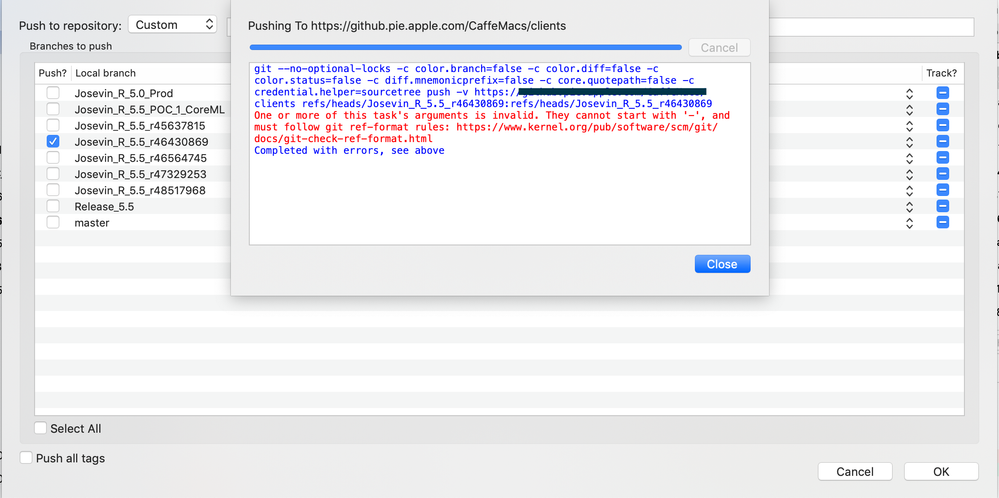Click the custom repository URL field

(x=872, y=27)
